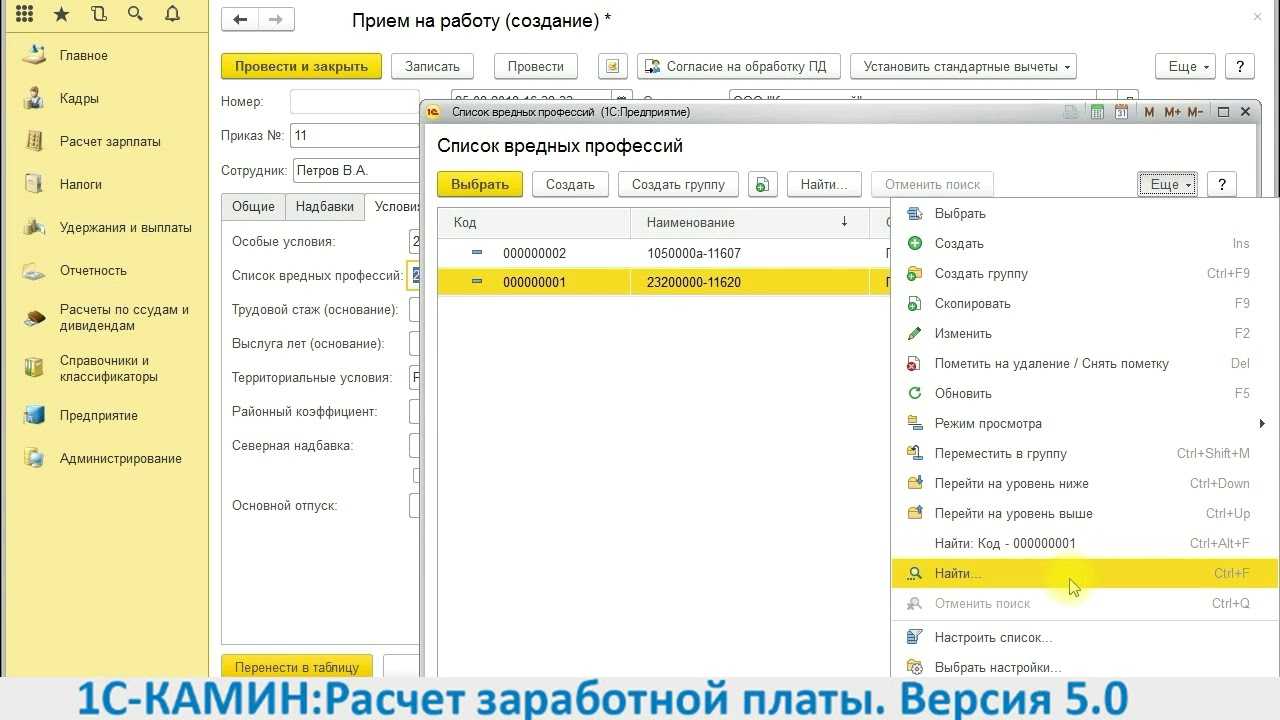Switch to the Надбавки tab

coord(325,206)
